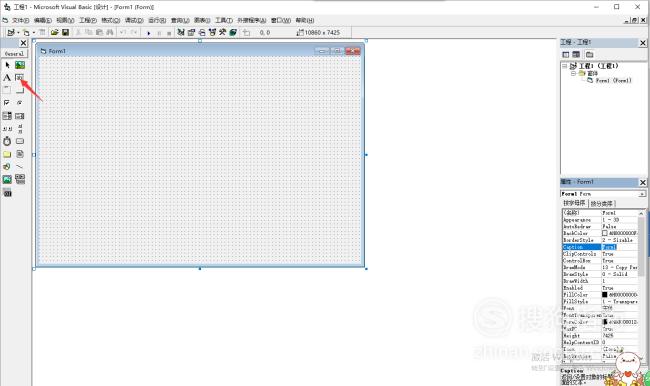Screen dimensions: 650x386
Task: Show Properties Window via toolbar icon
Action: tap(191, 32)
